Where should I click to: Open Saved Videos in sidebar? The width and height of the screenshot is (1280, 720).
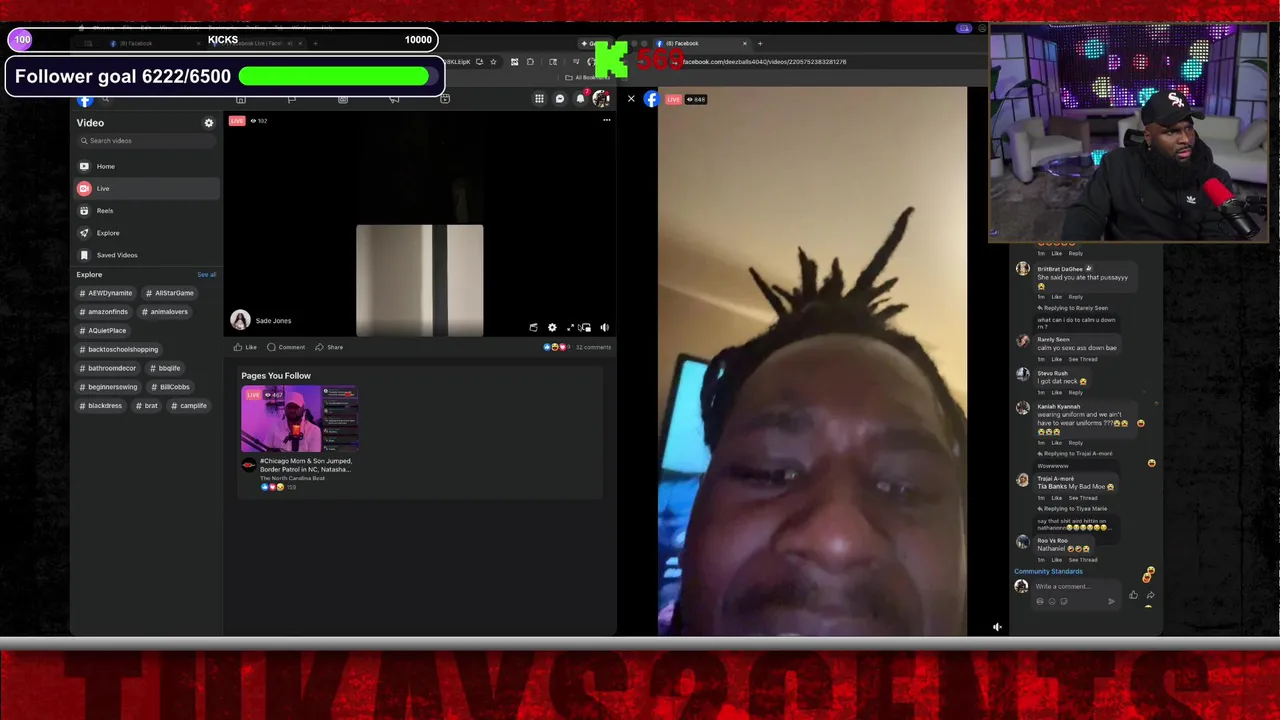146,255
